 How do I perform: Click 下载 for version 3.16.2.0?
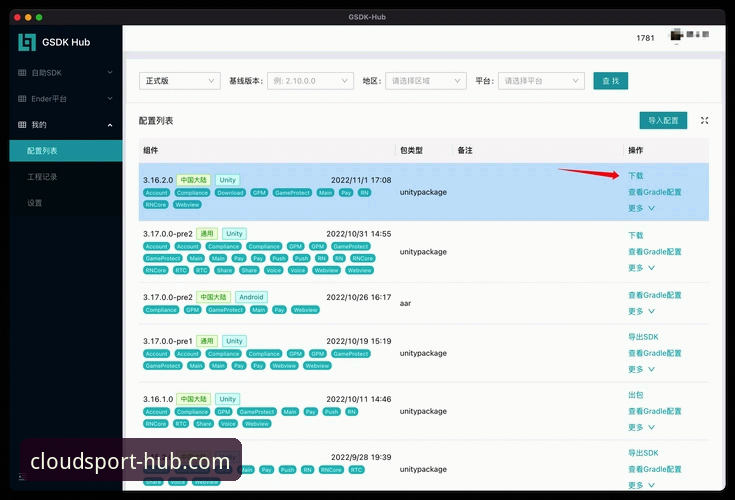pyautogui.click(x=636, y=176)
